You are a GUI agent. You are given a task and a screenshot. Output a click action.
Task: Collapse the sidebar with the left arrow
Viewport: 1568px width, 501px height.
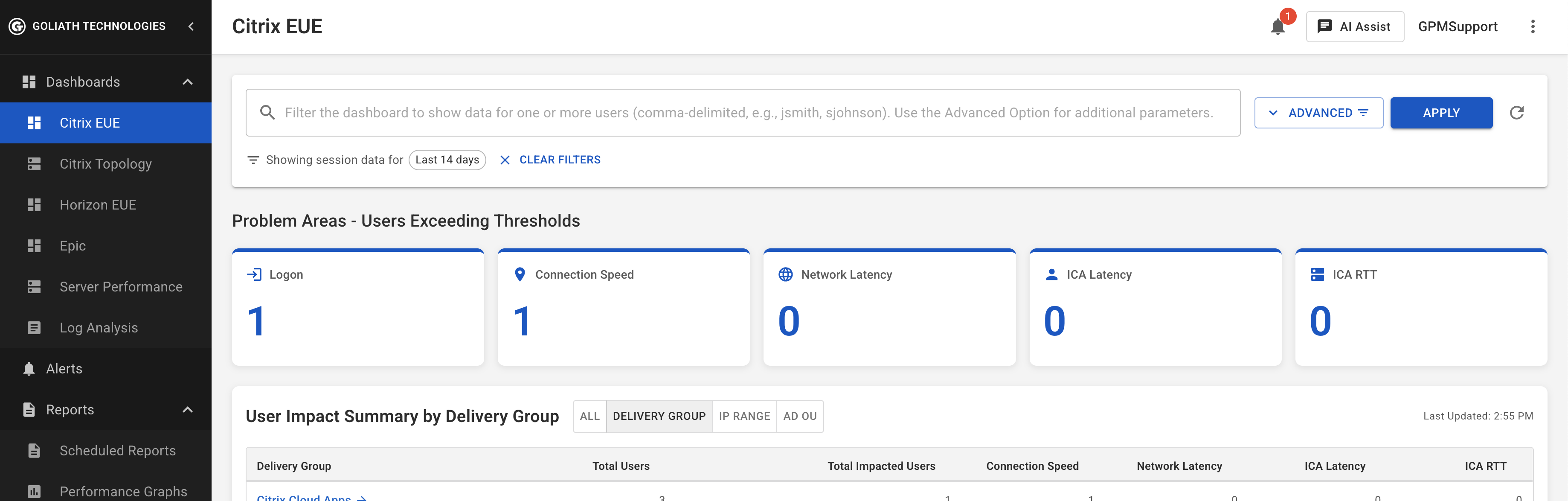coord(191,26)
